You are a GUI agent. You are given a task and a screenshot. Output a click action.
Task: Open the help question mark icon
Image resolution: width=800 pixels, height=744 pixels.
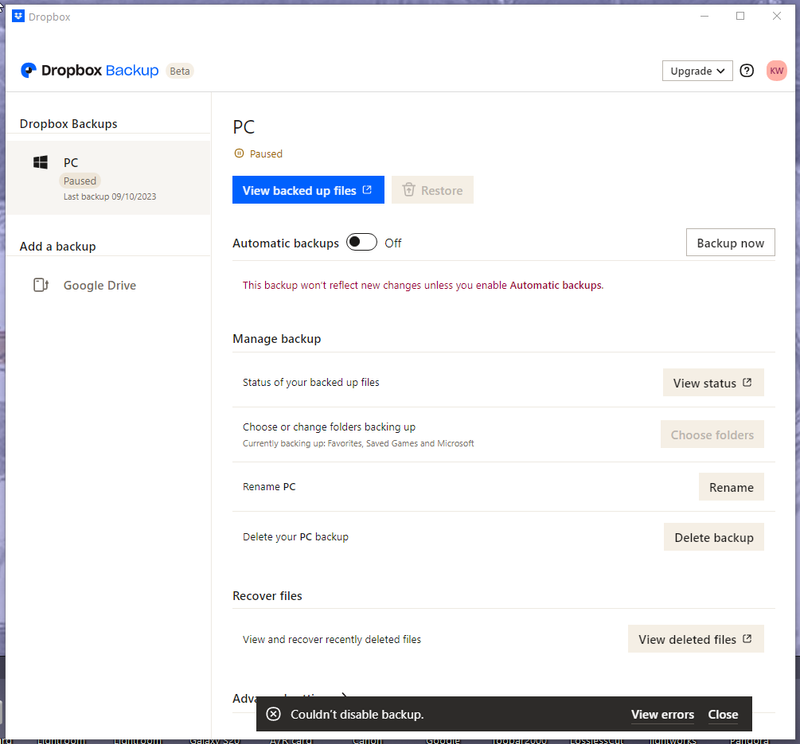747,71
